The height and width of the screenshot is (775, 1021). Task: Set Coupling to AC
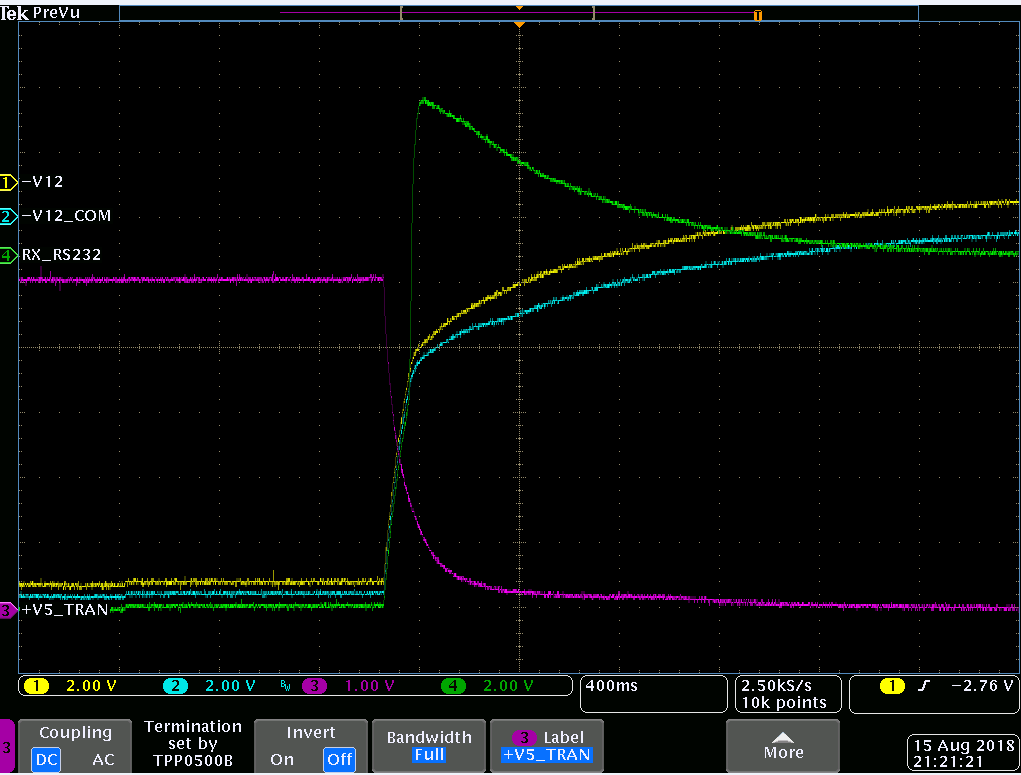click(x=103, y=759)
